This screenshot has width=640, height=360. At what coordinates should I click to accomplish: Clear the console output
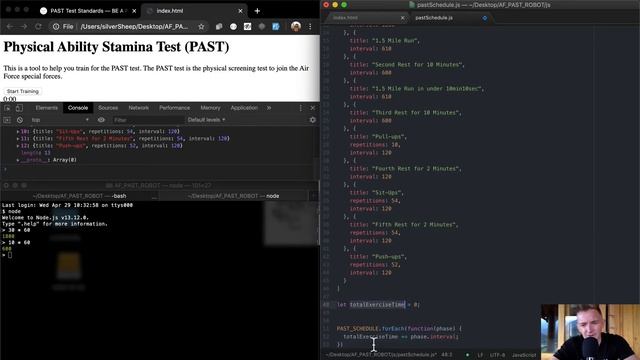coord(20,120)
